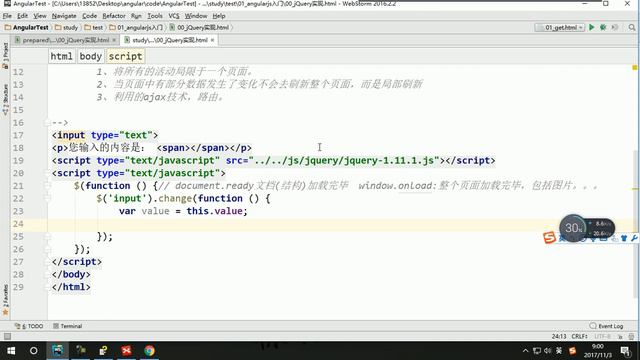Open the Help menu
640x360 pixels.
(x=219, y=16)
